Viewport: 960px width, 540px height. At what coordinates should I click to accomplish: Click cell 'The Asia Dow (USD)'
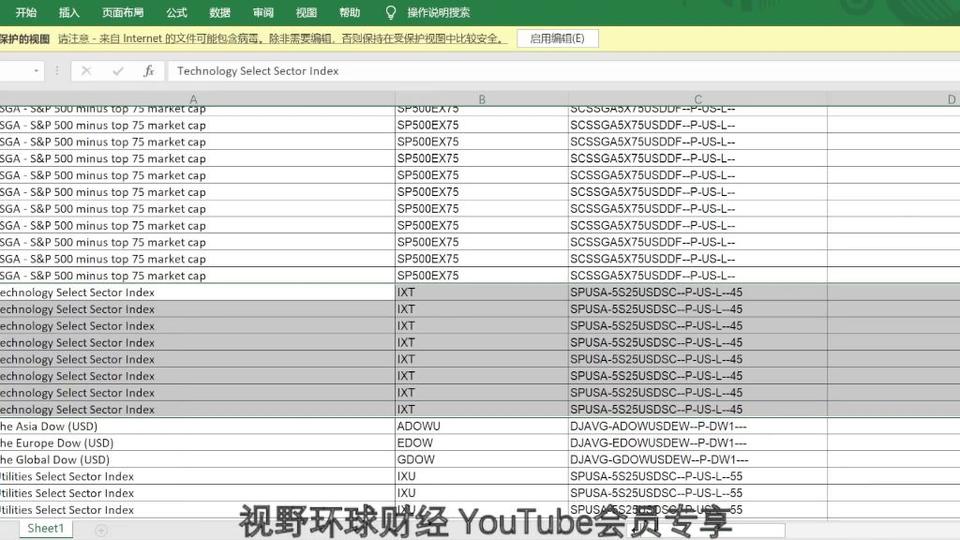point(197,426)
